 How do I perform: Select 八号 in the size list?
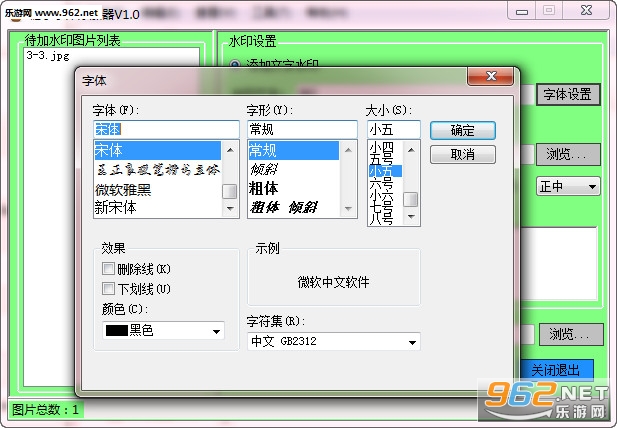coord(385,219)
